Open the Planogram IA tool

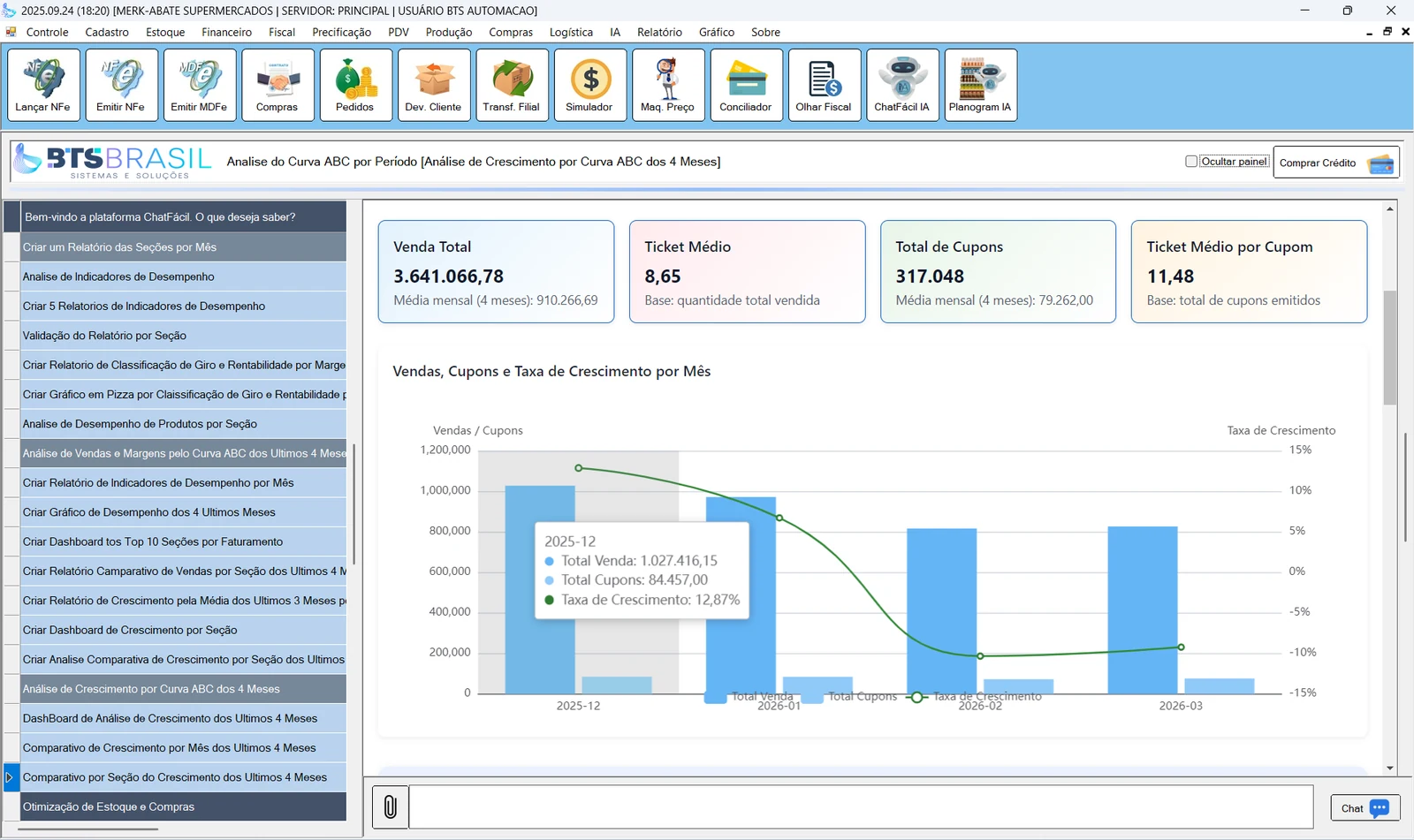[980, 85]
